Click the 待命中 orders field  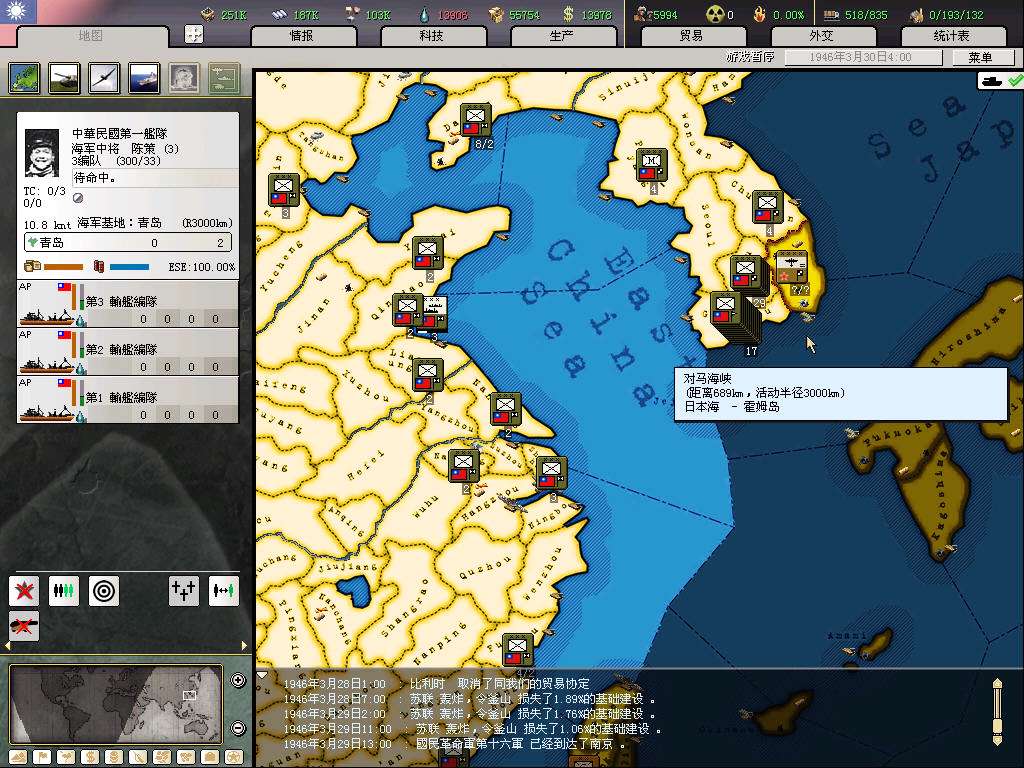coord(155,178)
